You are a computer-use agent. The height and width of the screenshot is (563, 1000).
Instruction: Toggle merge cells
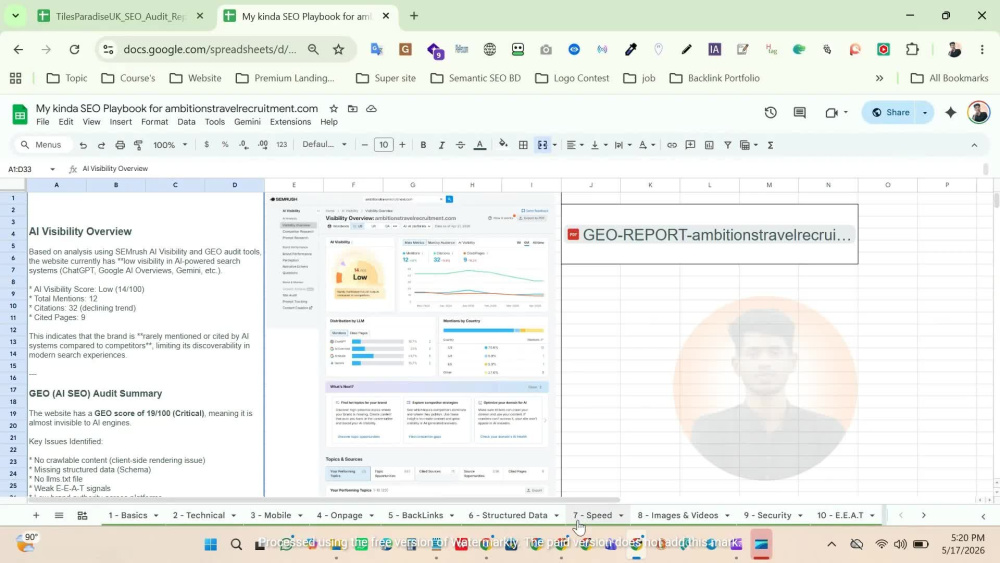pyautogui.click(x=542, y=145)
